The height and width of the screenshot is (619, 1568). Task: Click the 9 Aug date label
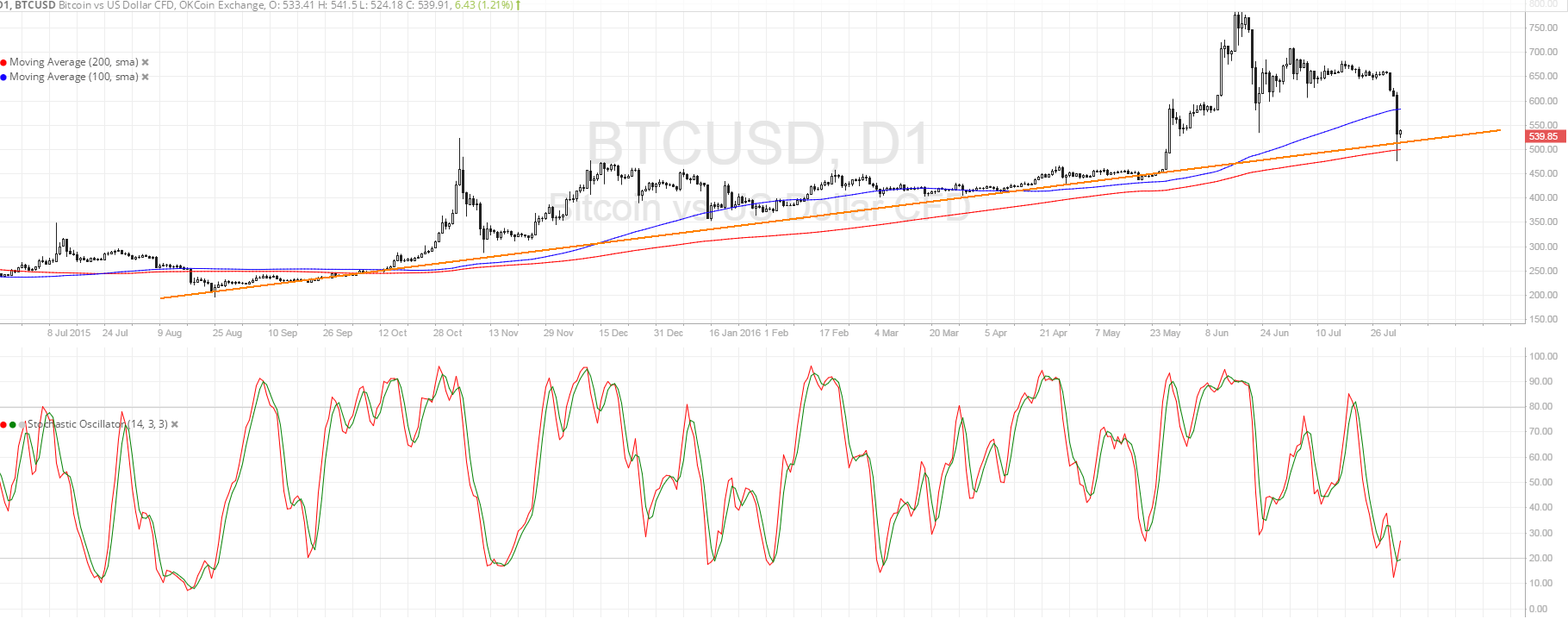pyautogui.click(x=170, y=333)
